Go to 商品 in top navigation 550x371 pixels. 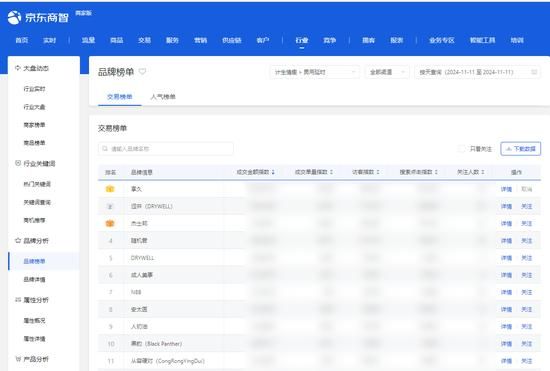pyautogui.click(x=116, y=40)
